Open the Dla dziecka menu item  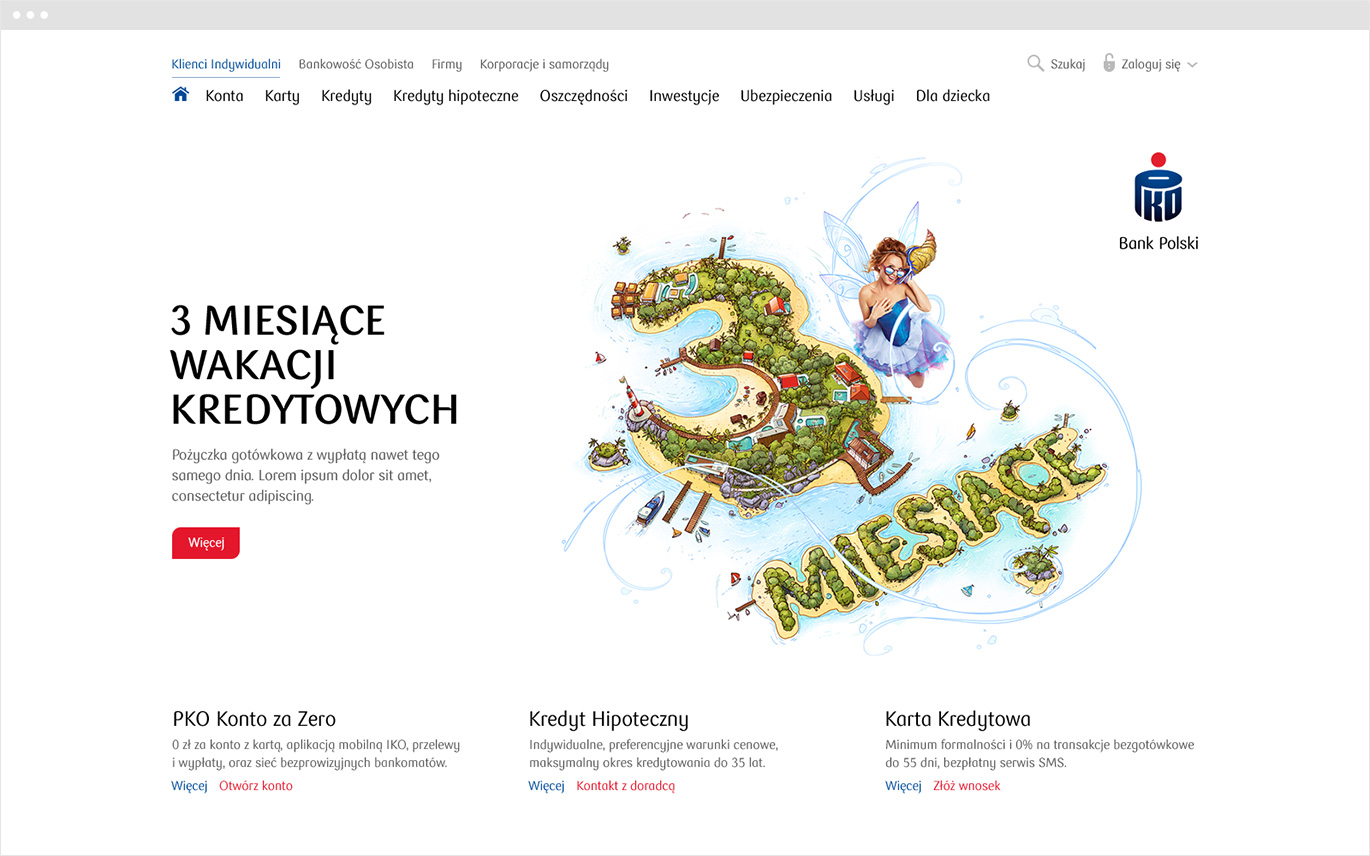pyautogui.click(x=952, y=95)
